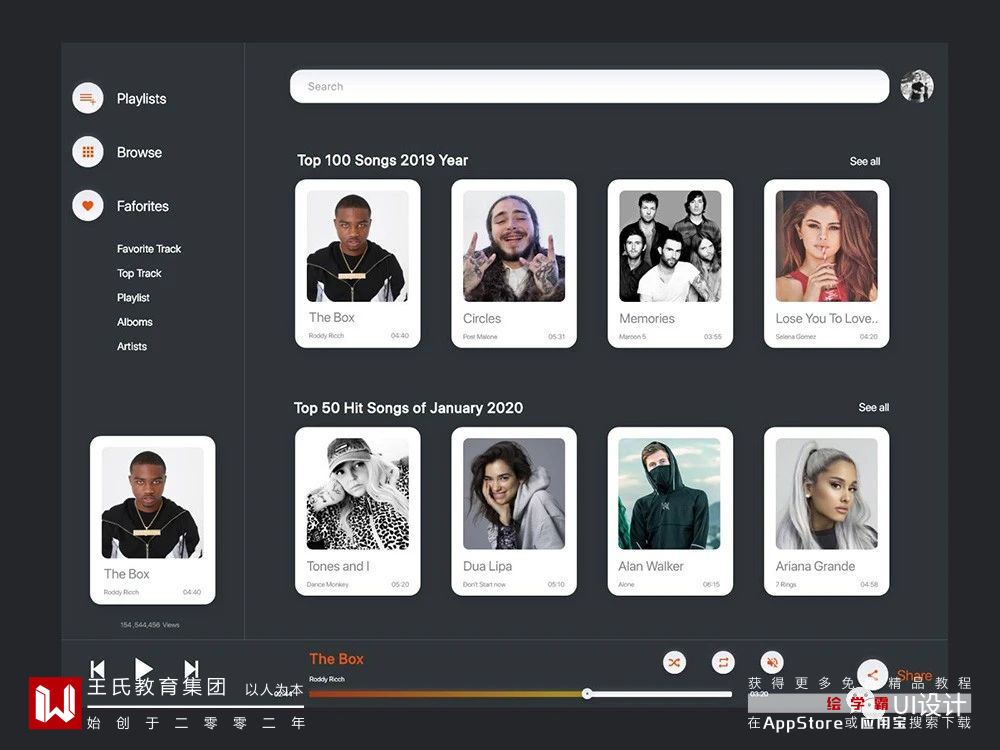Open the Tones and I card
The width and height of the screenshot is (1000, 750).
(358, 511)
